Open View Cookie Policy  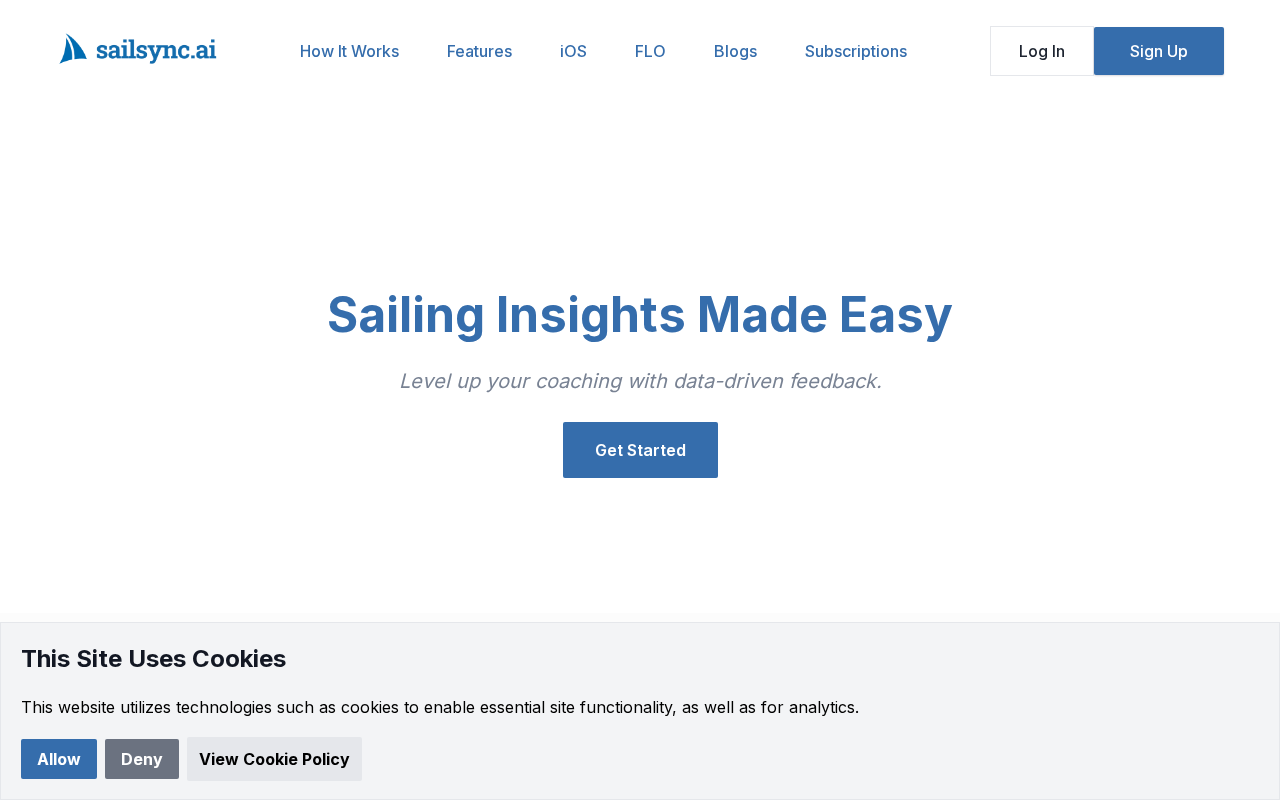[274, 759]
